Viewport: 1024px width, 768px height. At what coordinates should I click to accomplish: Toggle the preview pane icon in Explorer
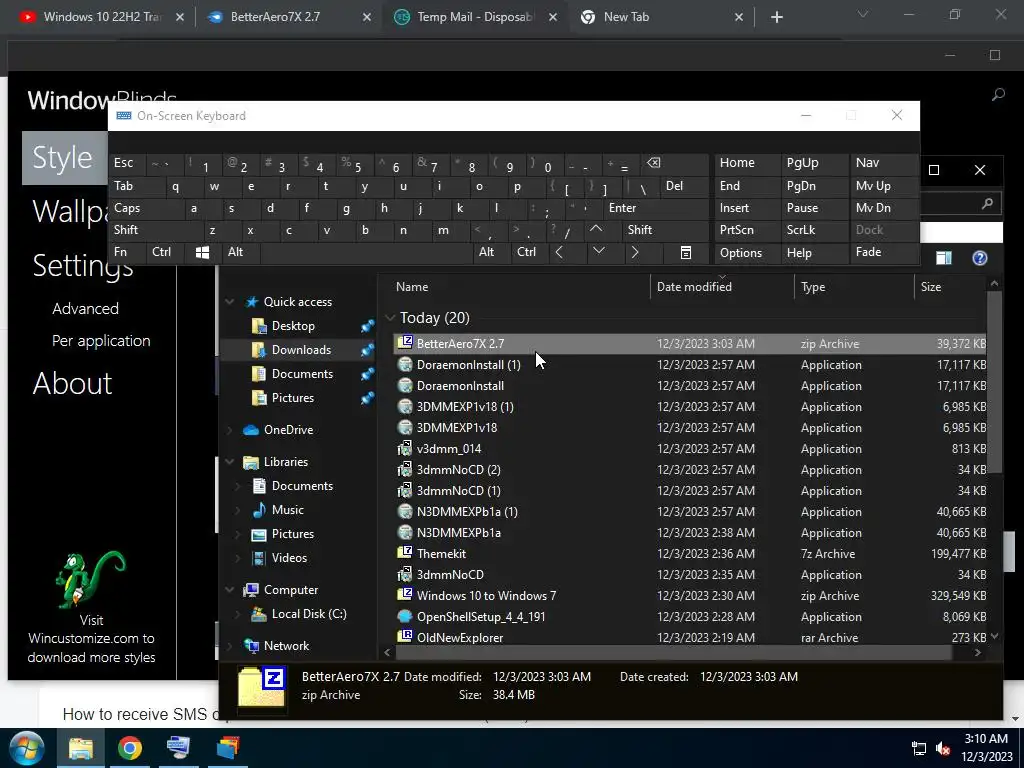pyautogui.click(x=944, y=258)
